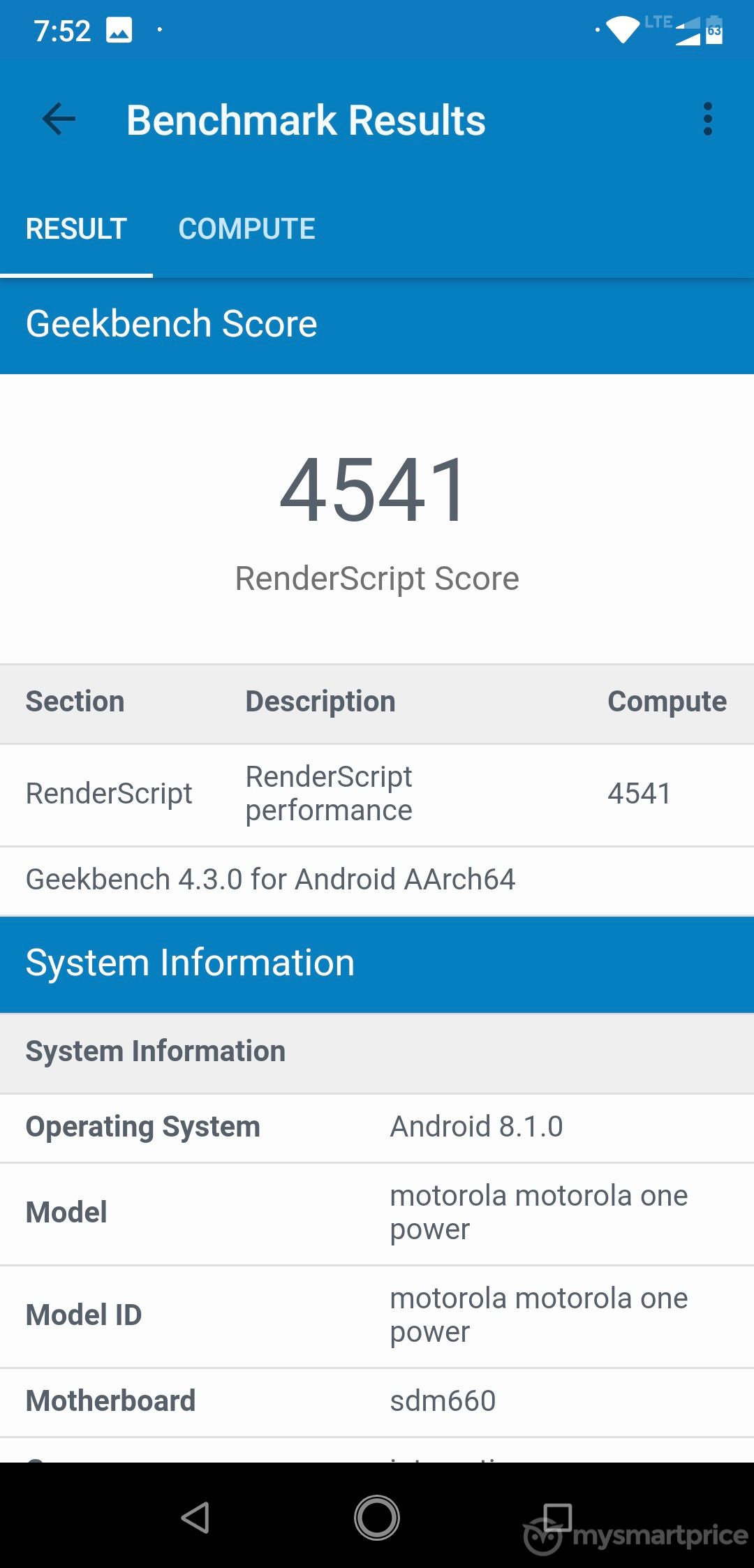Image resolution: width=754 pixels, height=1568 pixels.
Task: Tap the Motherboard label
Action: (x=110, y=1401)
